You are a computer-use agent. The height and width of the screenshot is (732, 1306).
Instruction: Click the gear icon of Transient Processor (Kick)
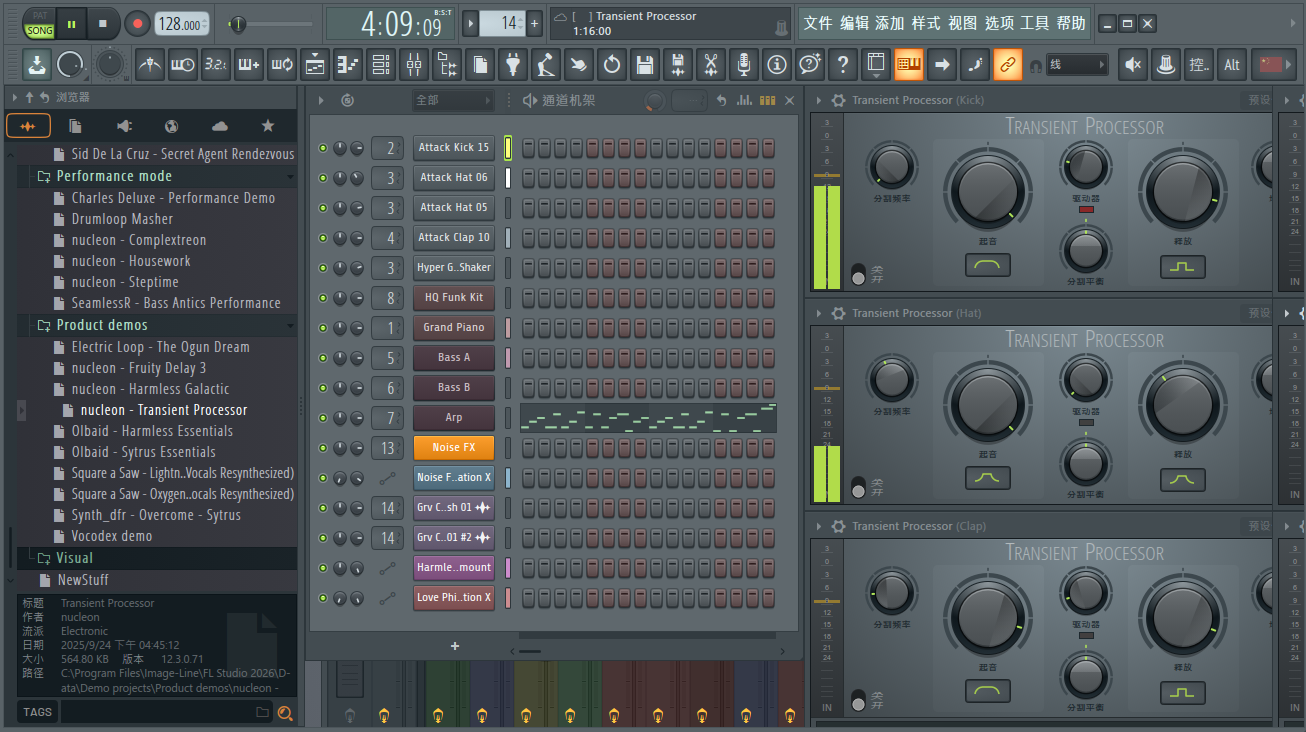tap(839, 100)
